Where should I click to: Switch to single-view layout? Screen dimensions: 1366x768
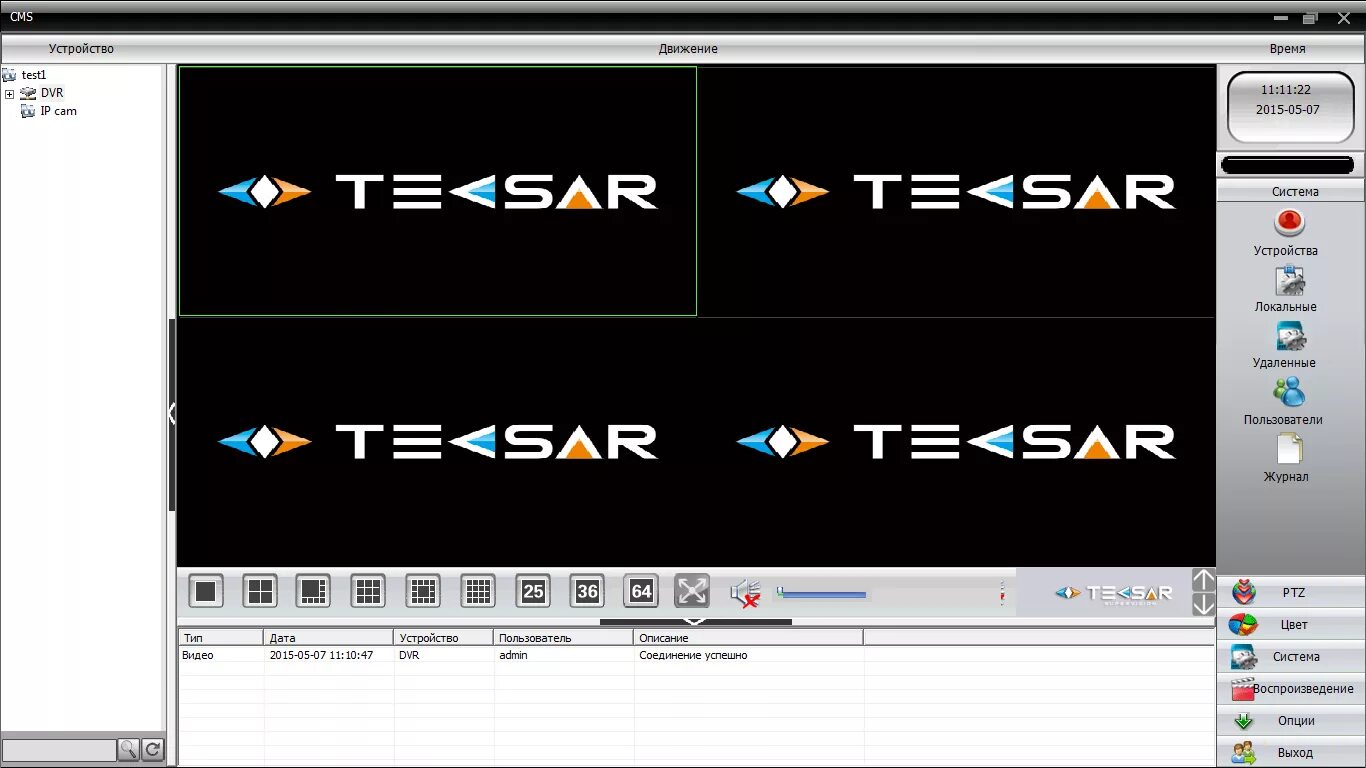point(206,591)
